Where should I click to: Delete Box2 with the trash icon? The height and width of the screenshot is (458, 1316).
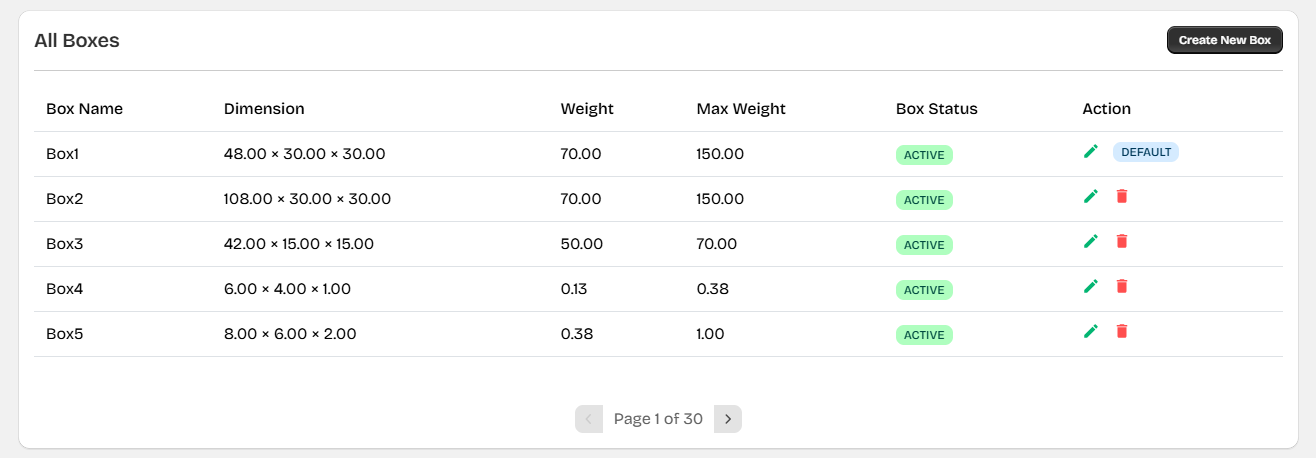pyautogui.click(x=1122, y=196)
